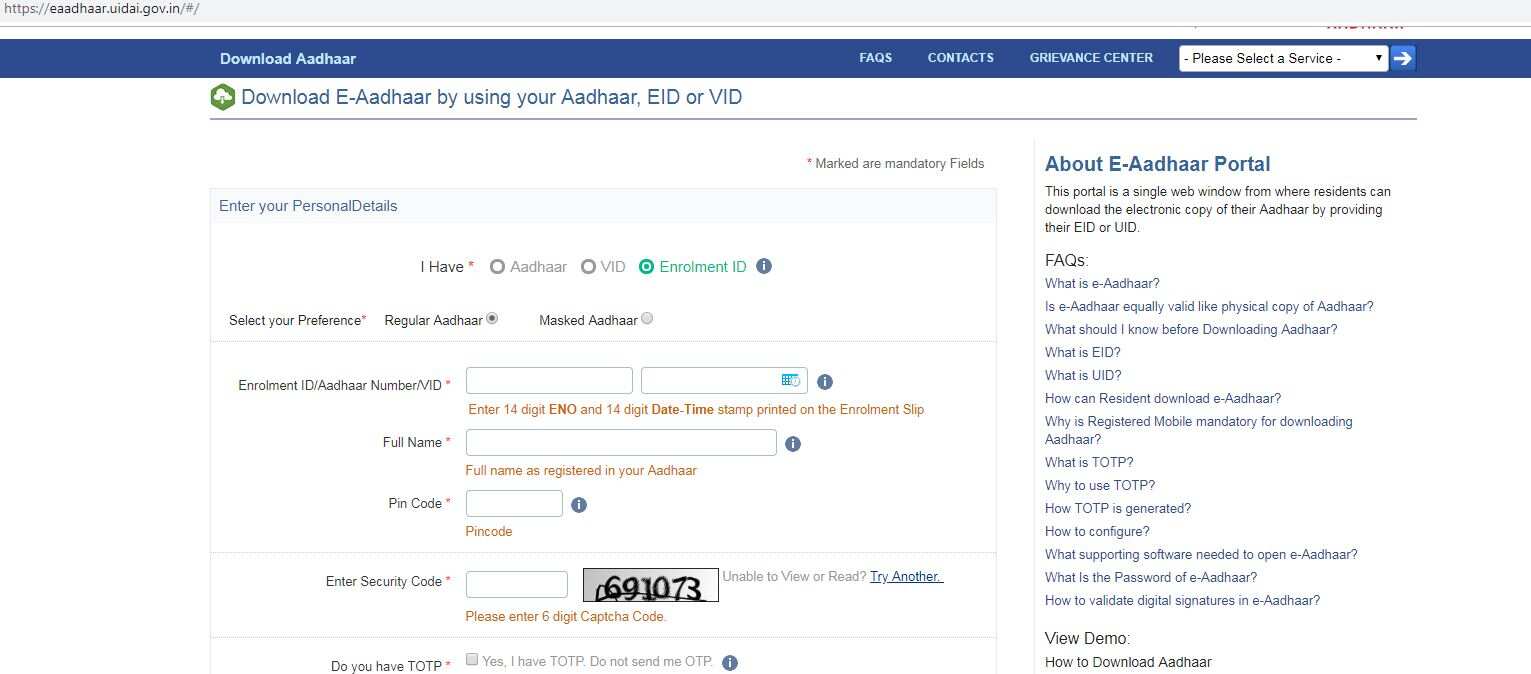Open 'What is TOTP?' FAQ link

[1089, 462]
